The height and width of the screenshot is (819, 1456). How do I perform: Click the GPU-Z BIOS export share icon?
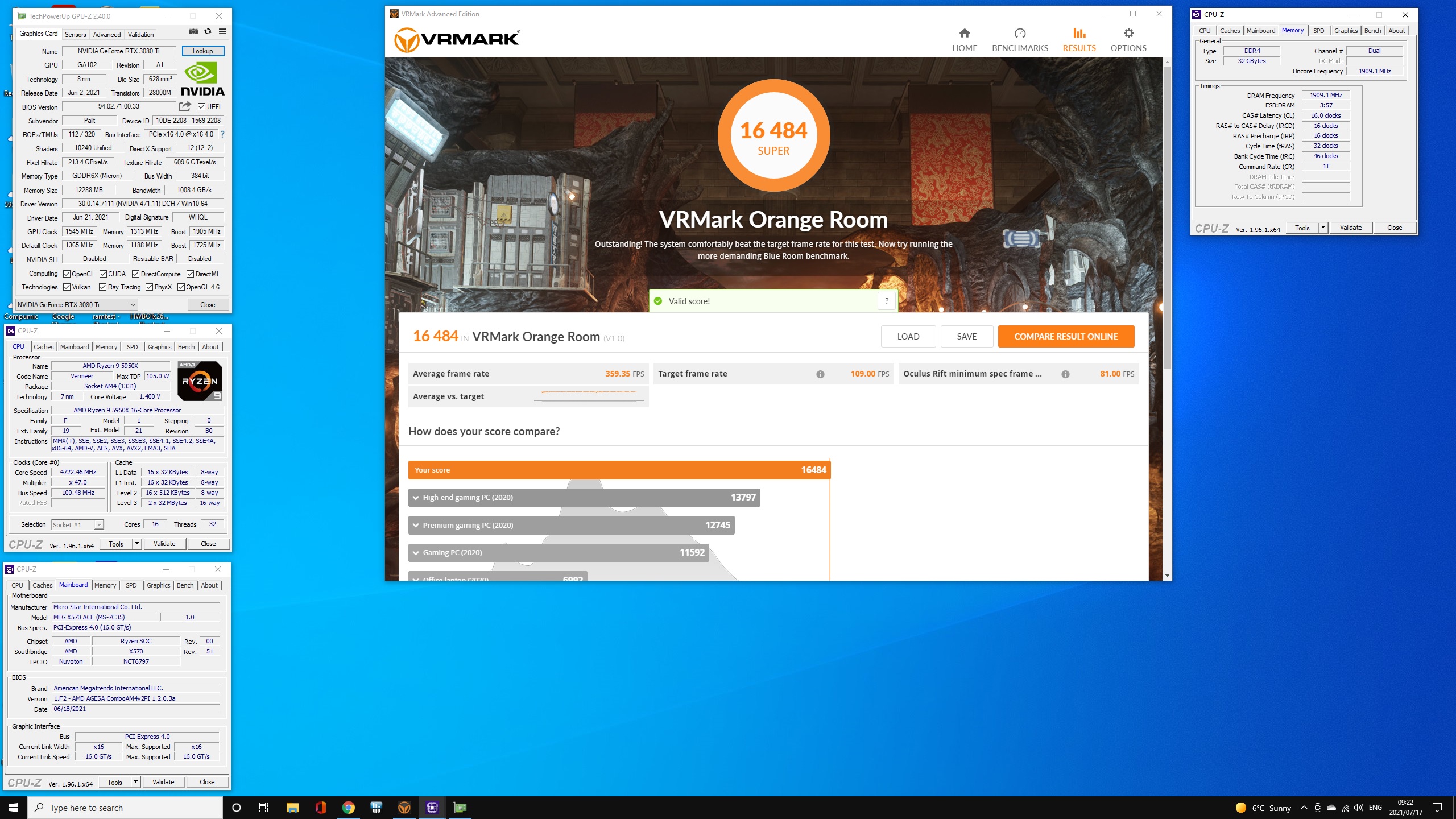[185, 106]
